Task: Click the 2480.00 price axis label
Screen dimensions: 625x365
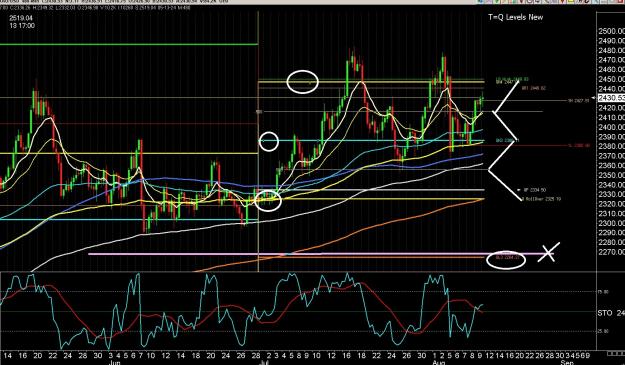Action: 611,50
